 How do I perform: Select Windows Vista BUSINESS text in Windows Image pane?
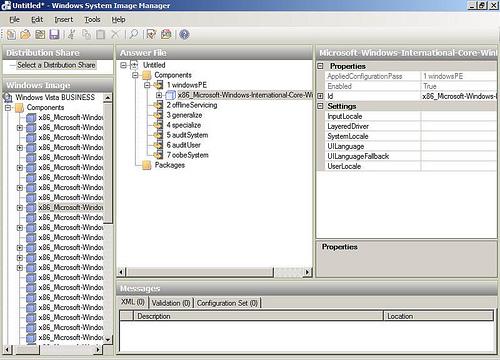(55, 97)
